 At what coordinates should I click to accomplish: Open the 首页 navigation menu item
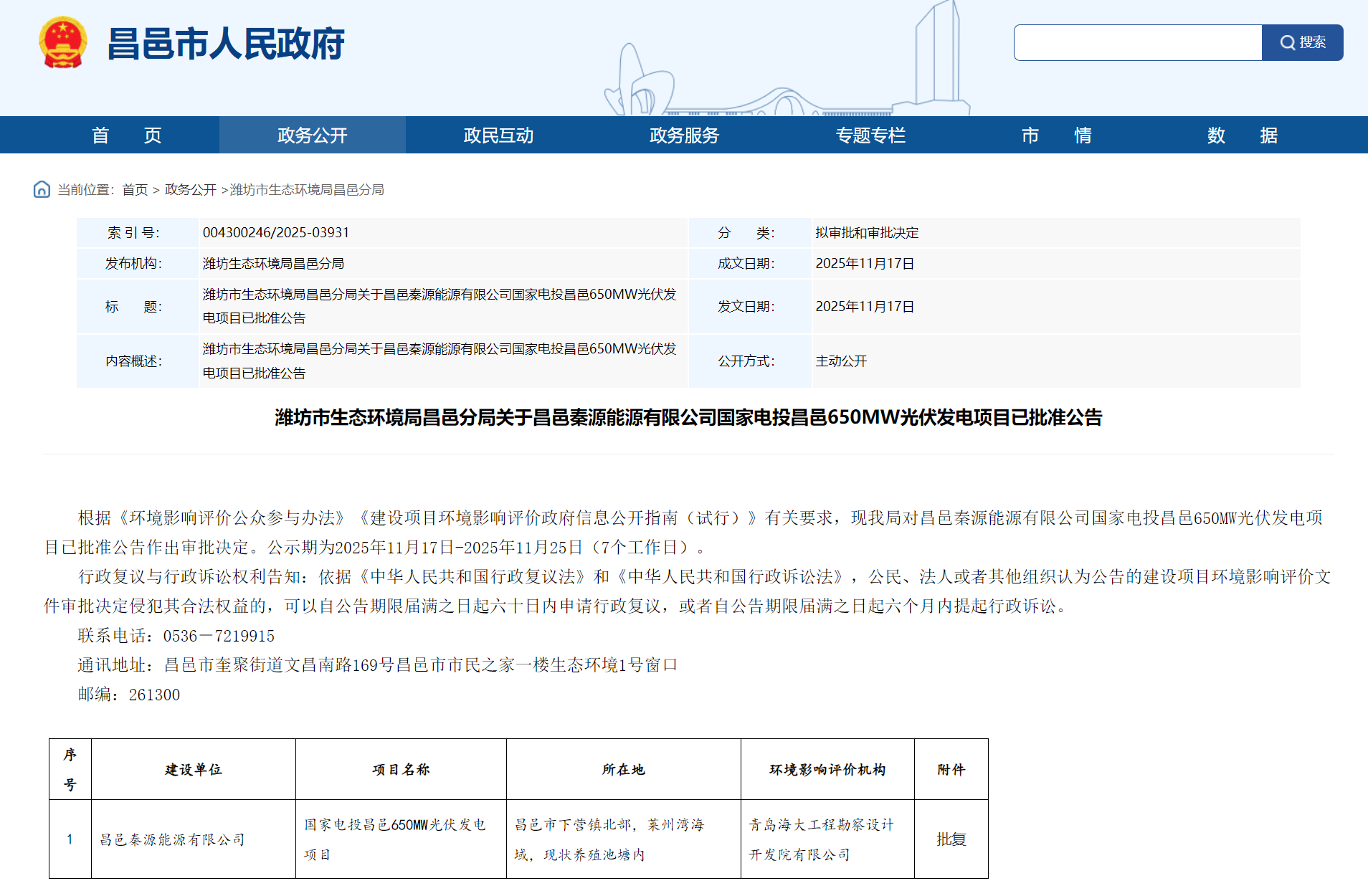[126, 135]
